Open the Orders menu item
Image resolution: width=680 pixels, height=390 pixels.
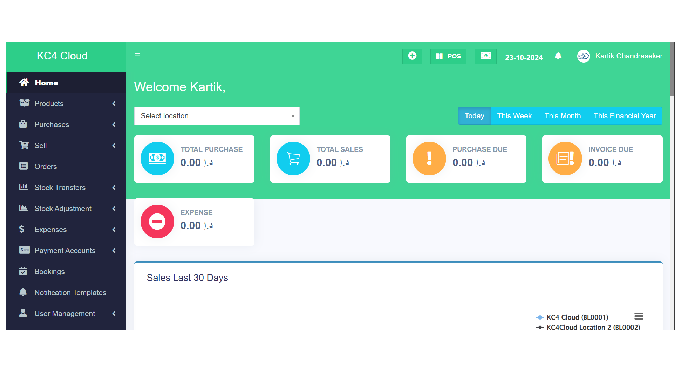[x=66, y=166]
